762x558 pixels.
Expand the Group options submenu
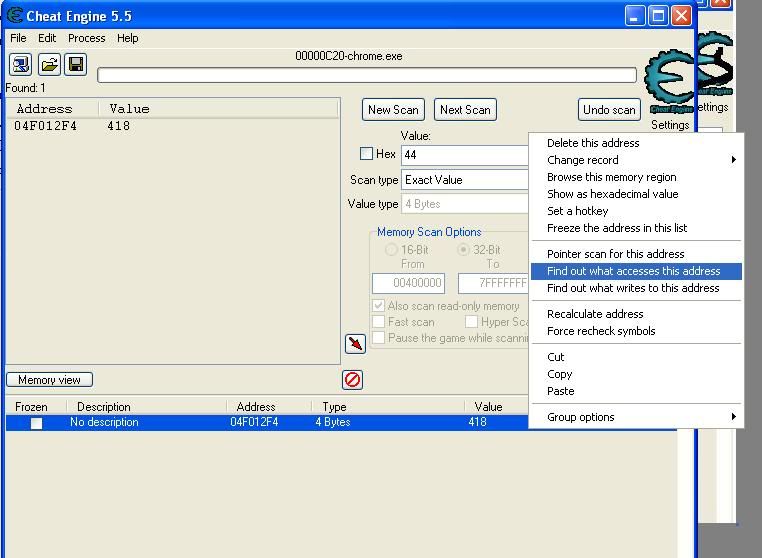(x=637, y=417)
